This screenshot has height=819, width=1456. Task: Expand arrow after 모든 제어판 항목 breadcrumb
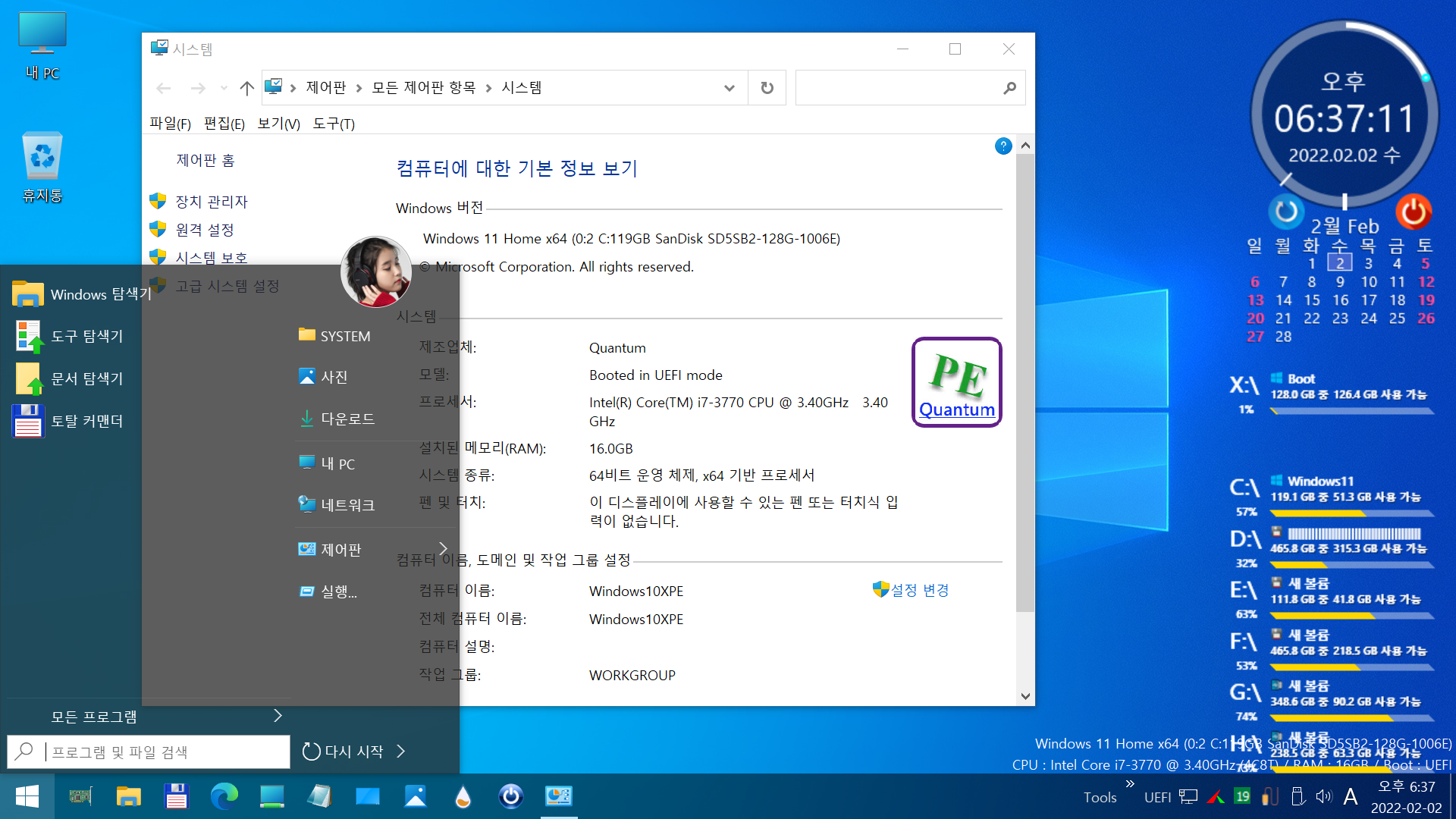coord(488,88)
